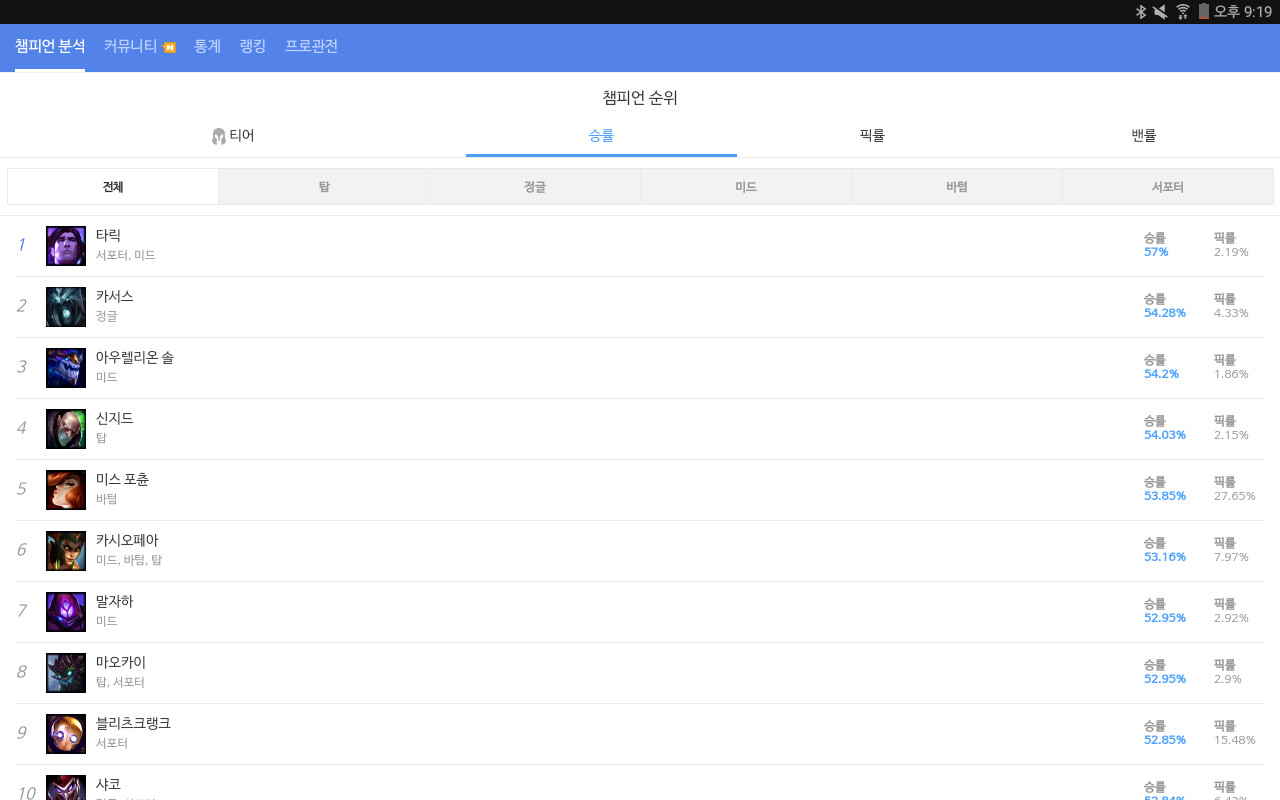Filter by 전체 positions

pos(113,187)
